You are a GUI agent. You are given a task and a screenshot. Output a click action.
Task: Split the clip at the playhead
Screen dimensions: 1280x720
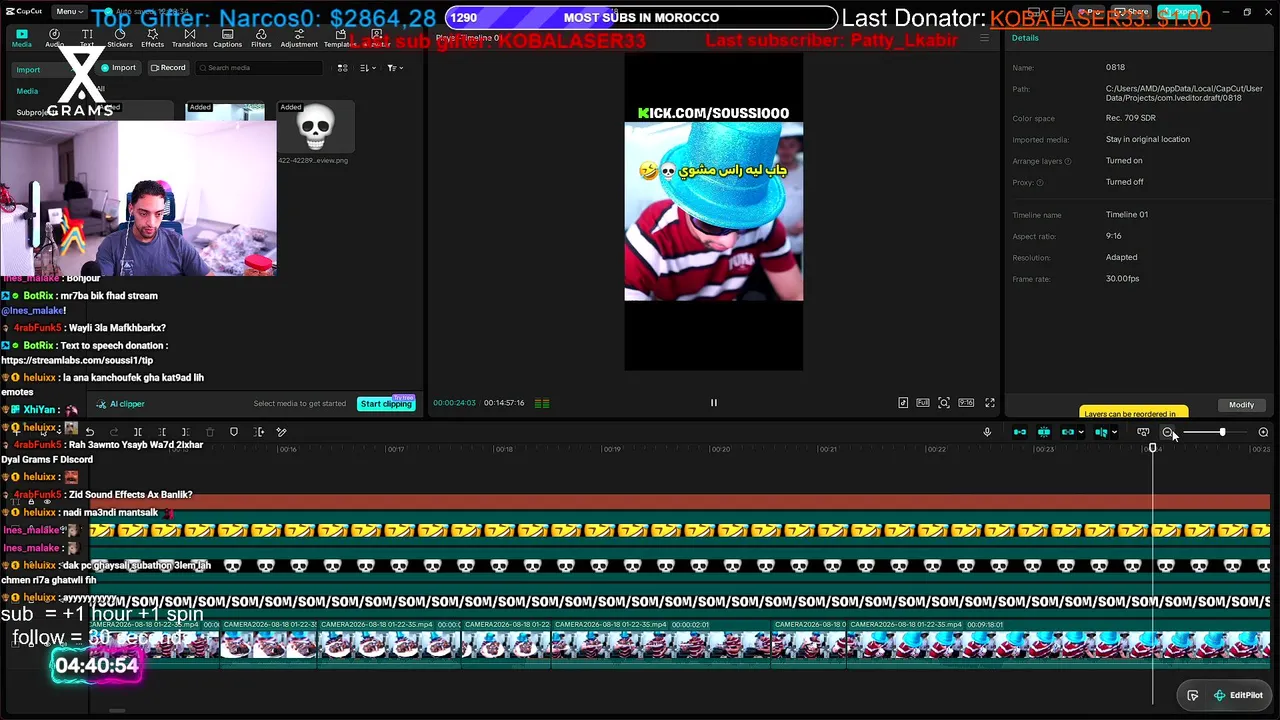pos(138,432)
